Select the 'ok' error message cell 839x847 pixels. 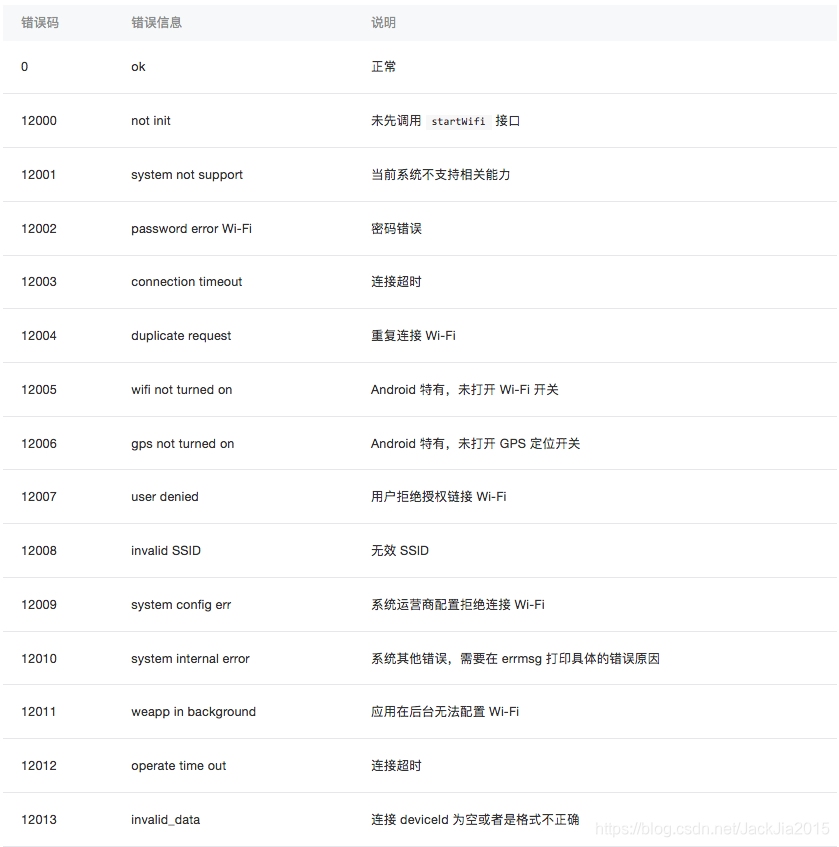138,67
